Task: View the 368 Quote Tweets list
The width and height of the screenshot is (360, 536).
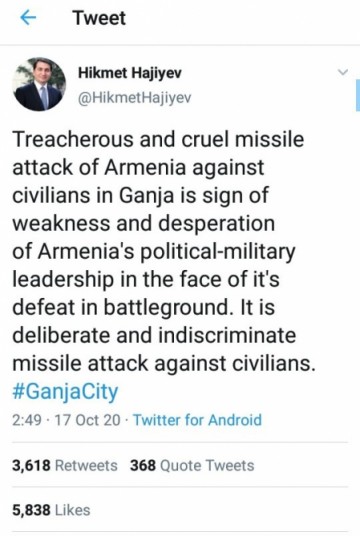Action: tap(192, 466)
